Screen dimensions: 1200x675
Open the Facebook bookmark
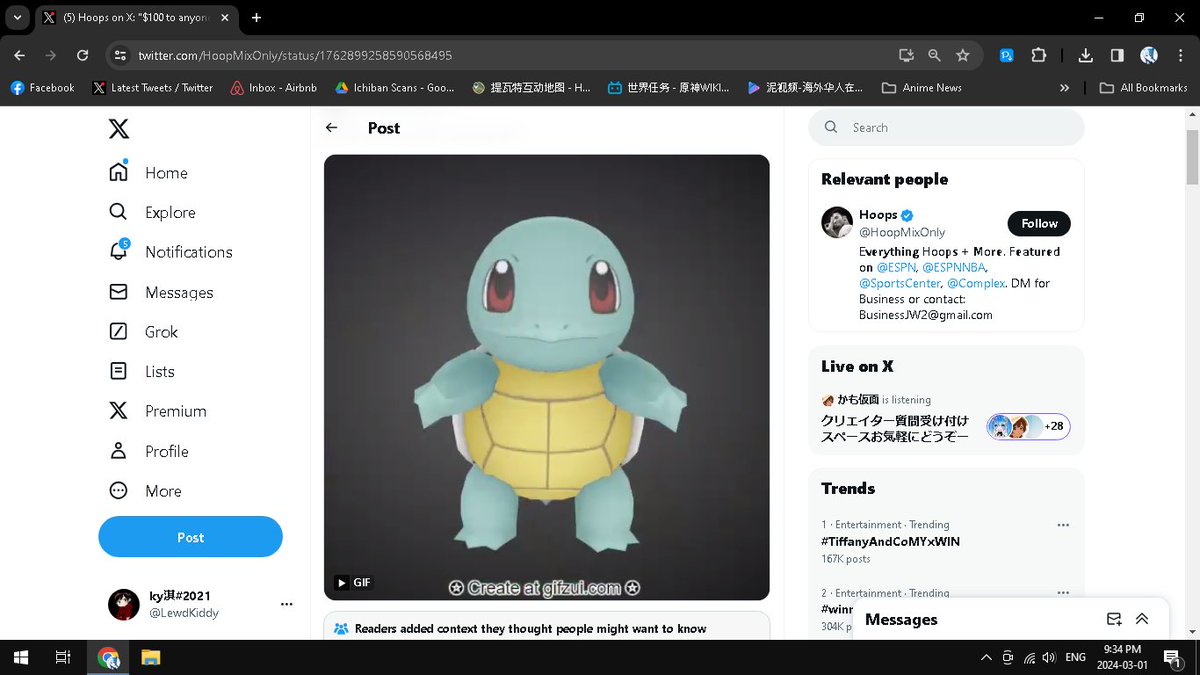42,88
